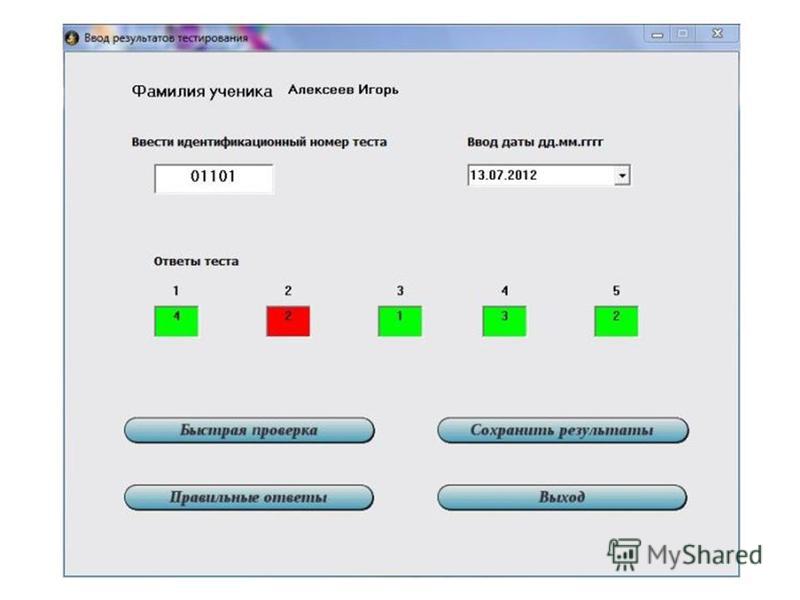
Task: Open the date dropdown arrow
Action: (x=622, y=176)
